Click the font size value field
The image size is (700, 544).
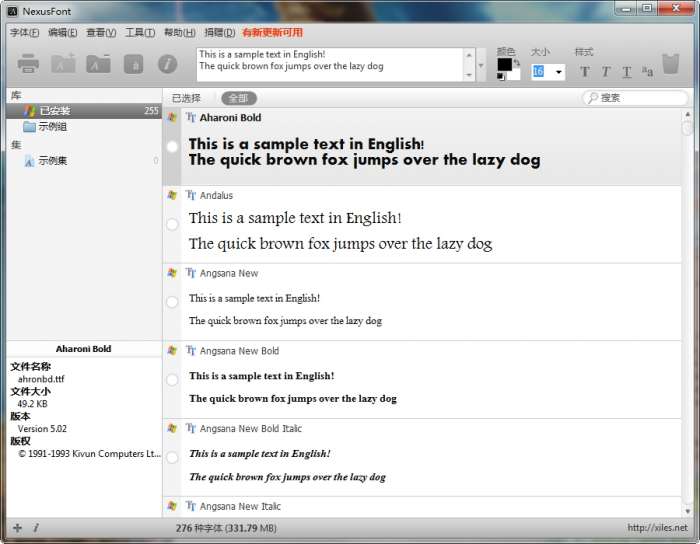coord(542,72)
